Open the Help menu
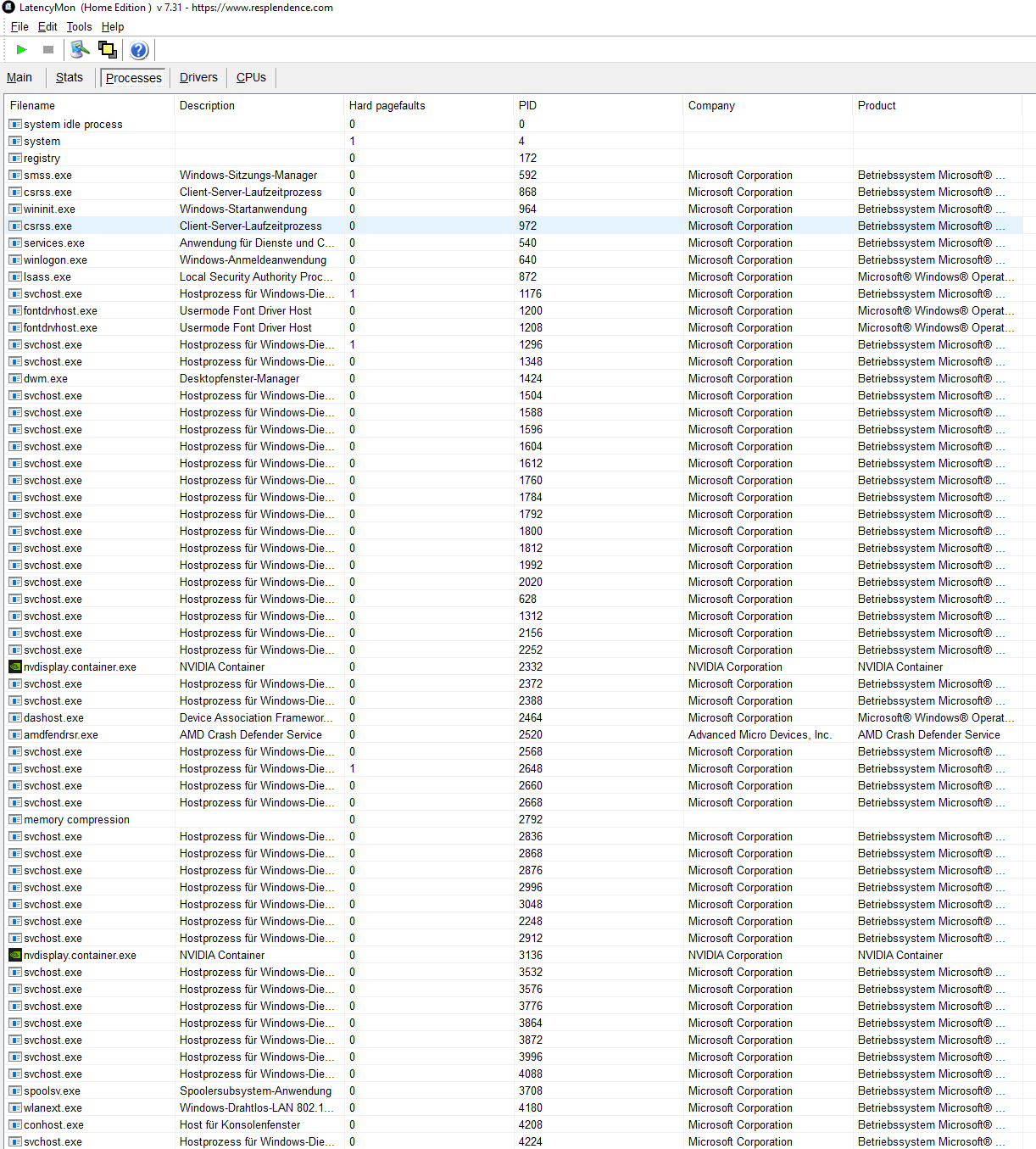The width and height of the screenshot is (1036, 1149). [x=113, y=27]
